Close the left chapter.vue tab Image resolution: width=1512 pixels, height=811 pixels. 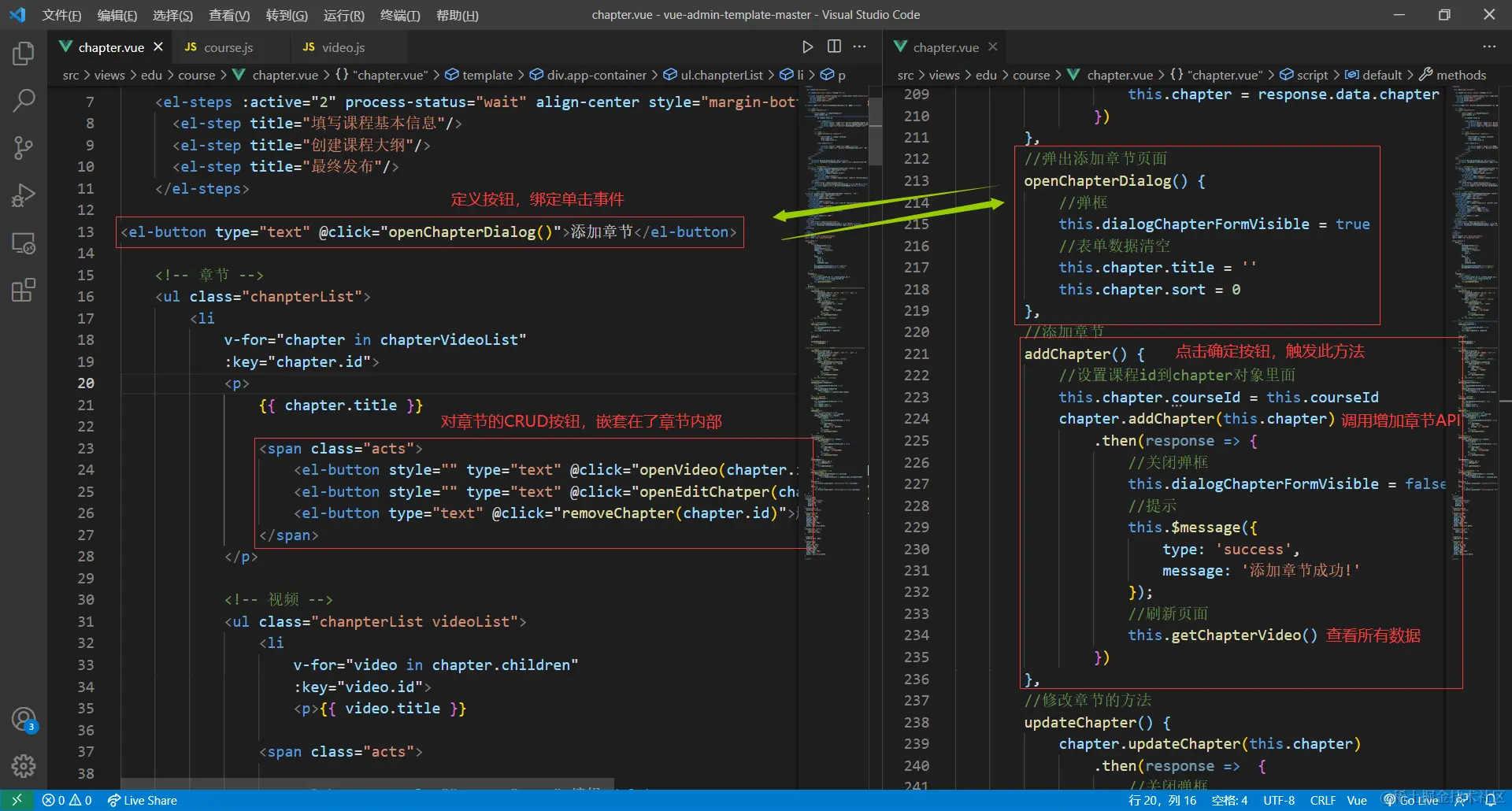click(x=158, y=47)
